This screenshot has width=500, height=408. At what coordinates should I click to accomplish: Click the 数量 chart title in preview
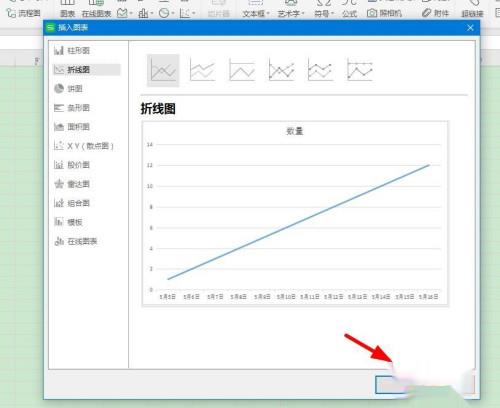(295, 131)
